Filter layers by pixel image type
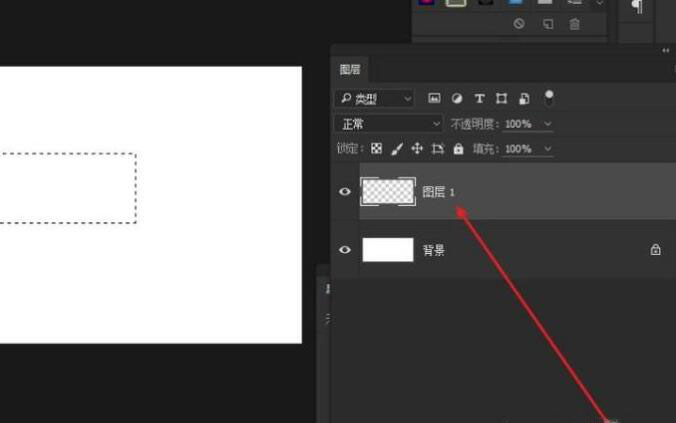The image size is (676, 423). (434, 98)
